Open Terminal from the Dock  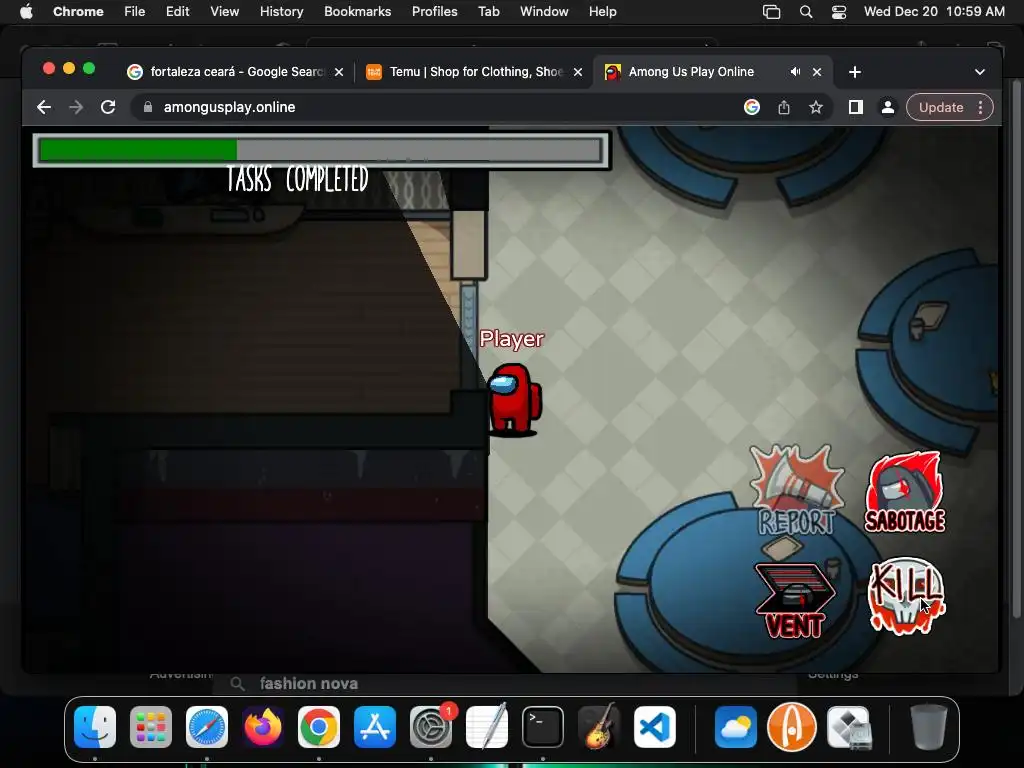coord(543,727)
